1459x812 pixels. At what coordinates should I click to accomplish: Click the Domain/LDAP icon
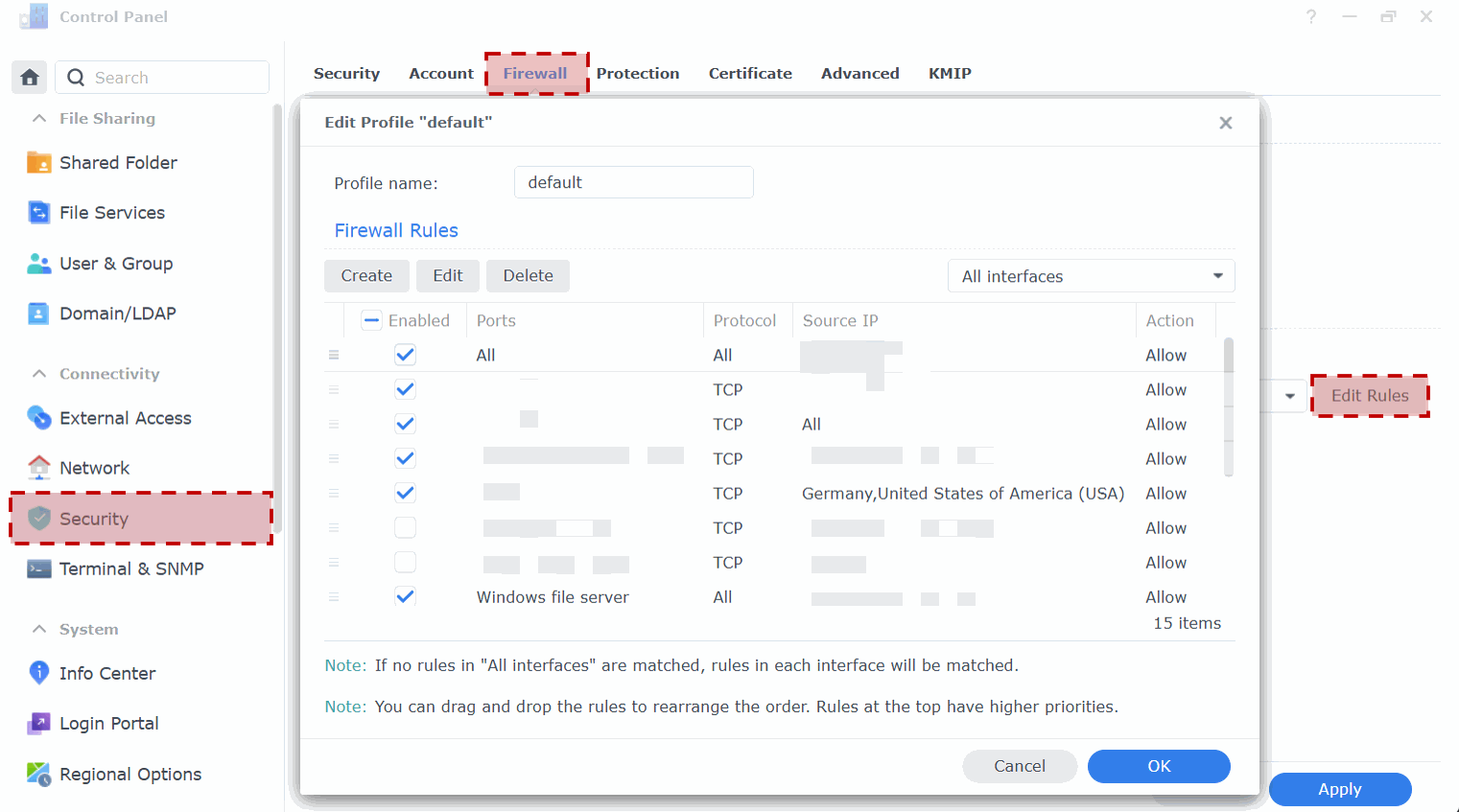[x=39, y=313]
